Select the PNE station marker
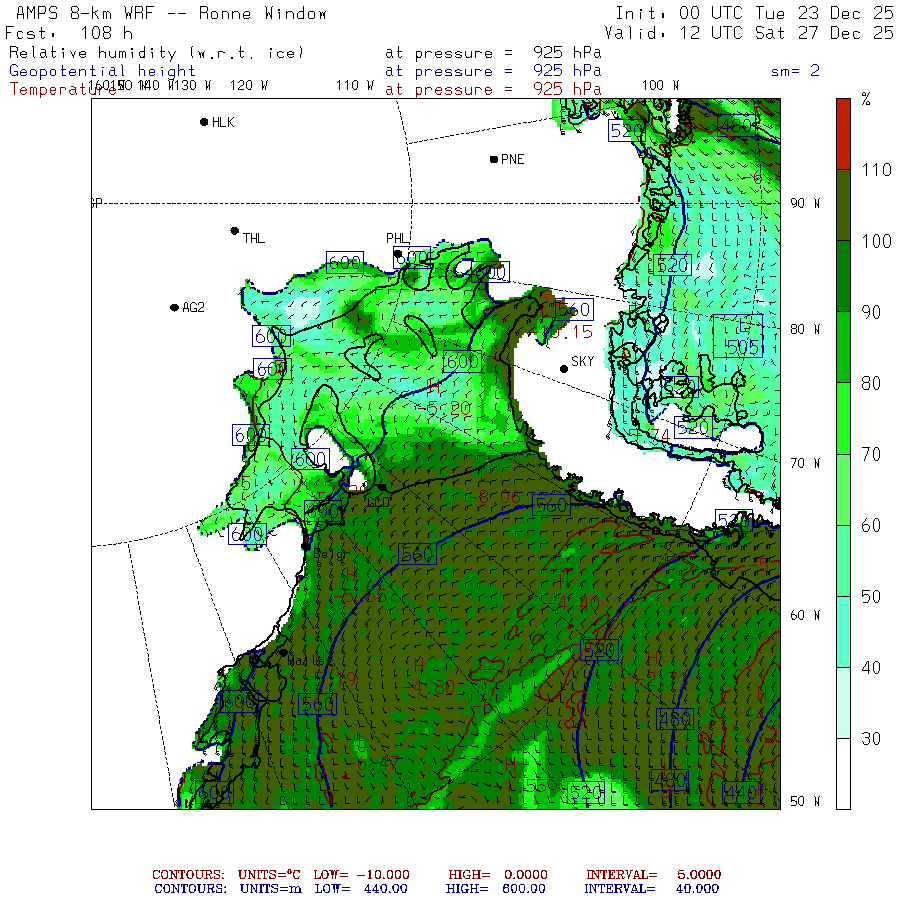900x900 pixels. pyautogui.click(x=494, y=159)
